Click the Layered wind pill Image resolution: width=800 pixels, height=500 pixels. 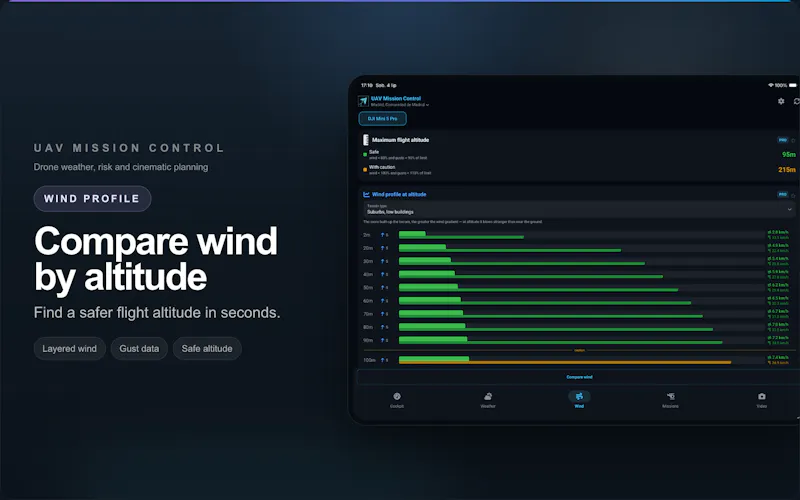[x=69, y=348]
